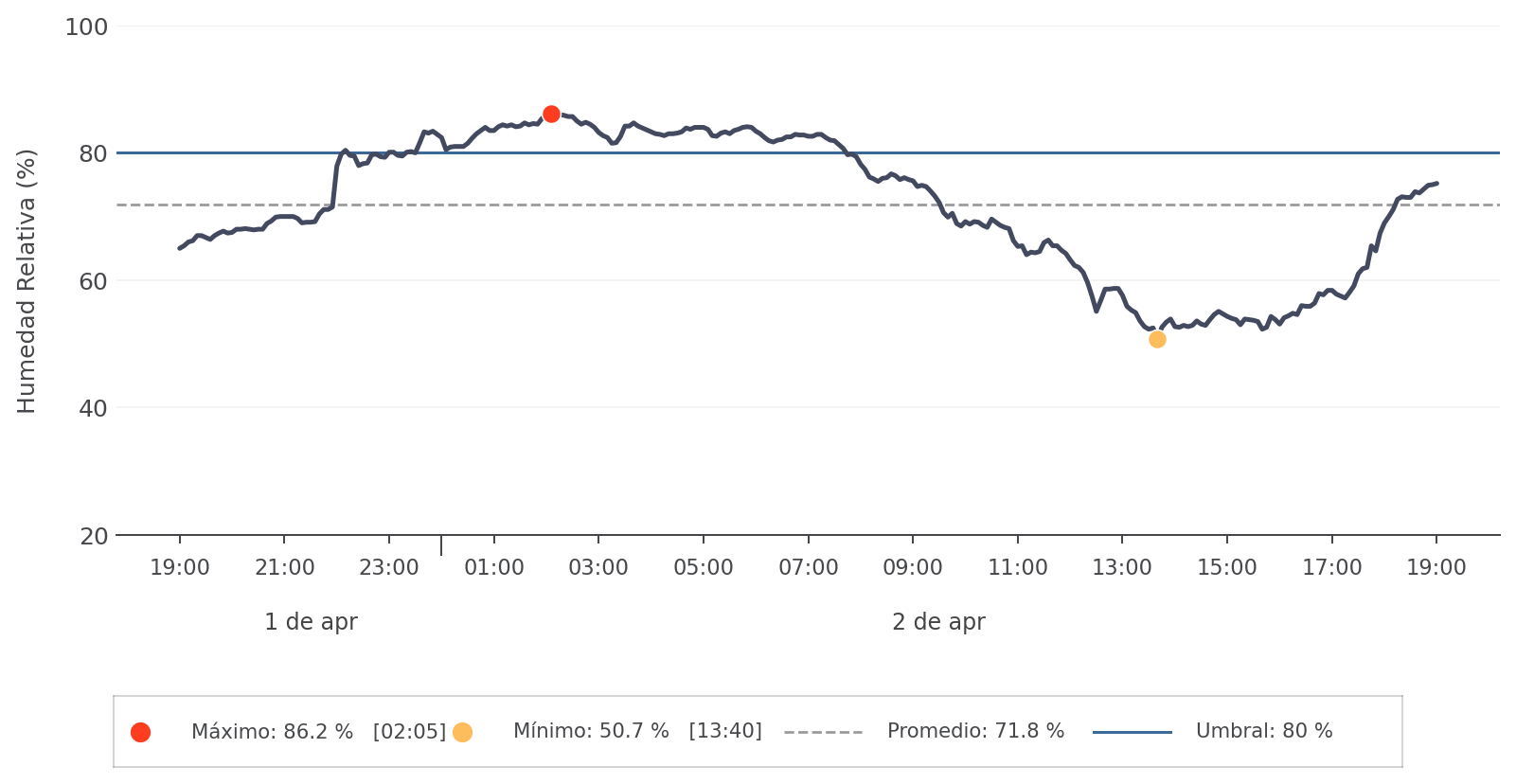The width and height of the screenshot is (1516, 784).
Task: Click the "Promedio: 71.8 %" legend entry
Action: click(975, 732)
